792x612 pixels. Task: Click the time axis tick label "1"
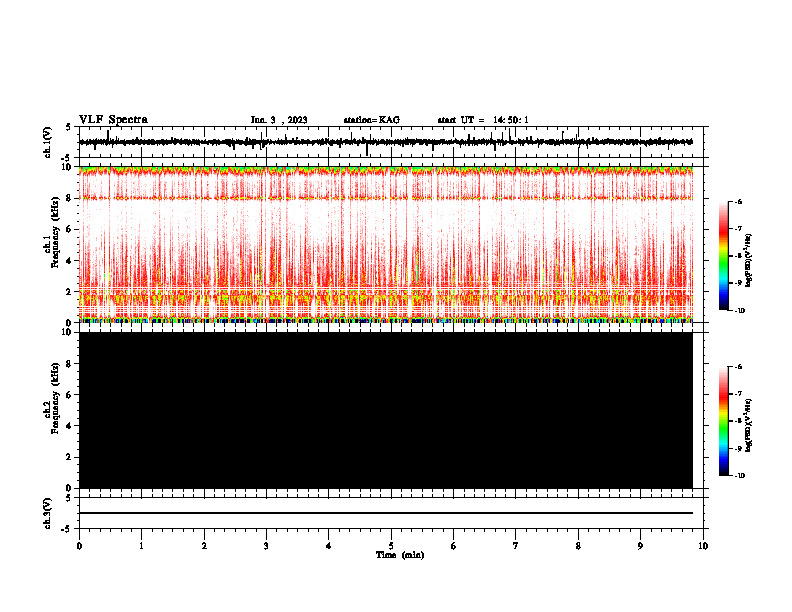[x=141, y=546]
